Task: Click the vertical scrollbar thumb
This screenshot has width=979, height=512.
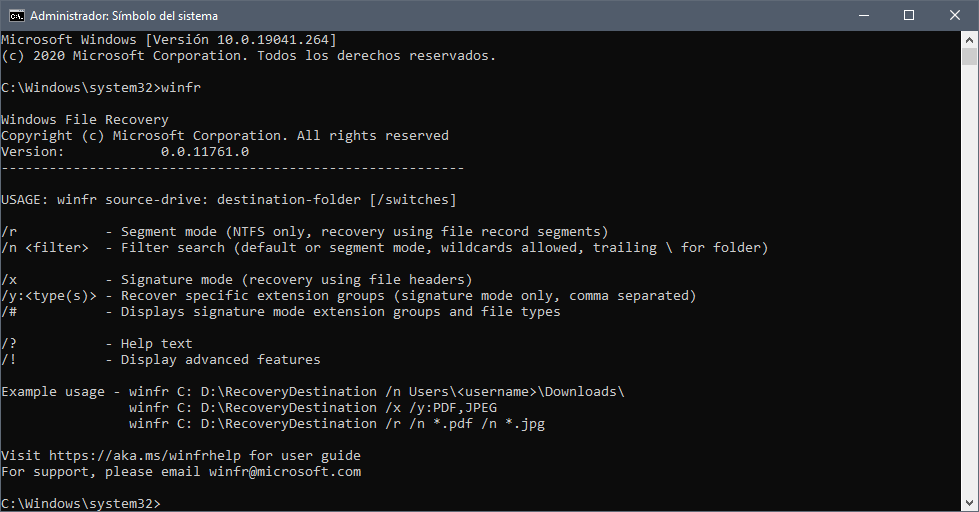Action: tap(969, 56)
